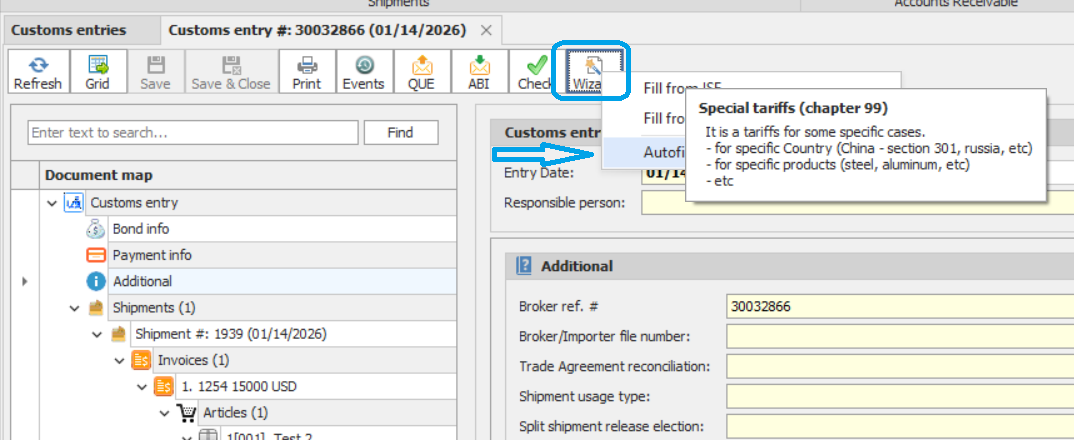Click the Invoices (1) orange icon
This screenshot has height=440, width=1074.
pyautogui.click(x=141, y=360)
